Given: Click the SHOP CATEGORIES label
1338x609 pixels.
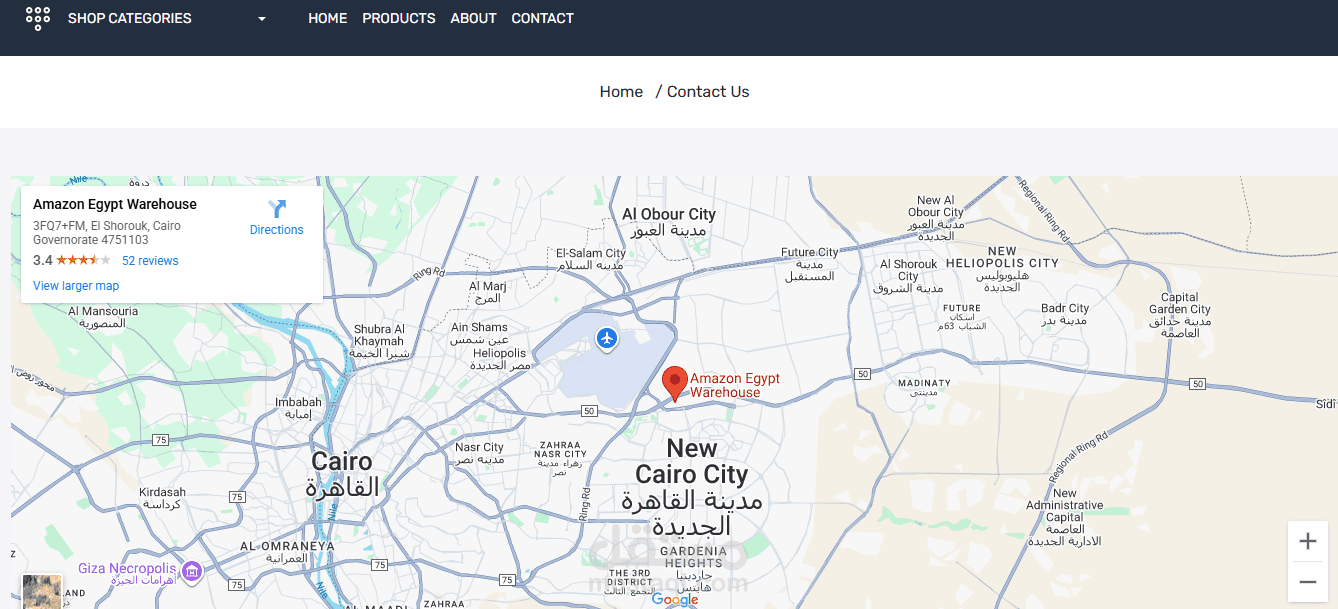Looking at the screenshot, I should [130, 18].
